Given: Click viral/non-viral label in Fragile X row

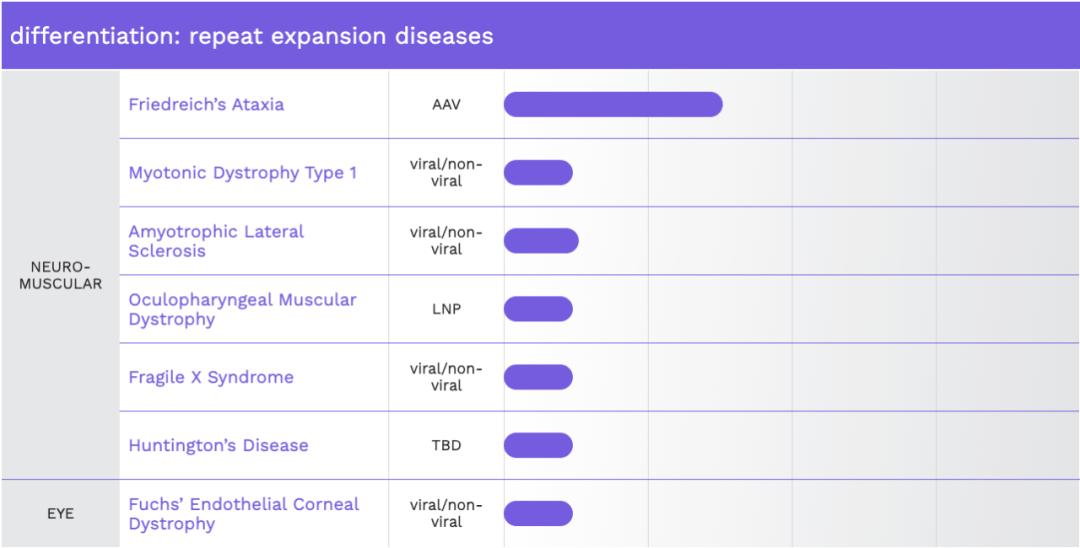Looking at the screenshot, I should click(x=446, y=377).
